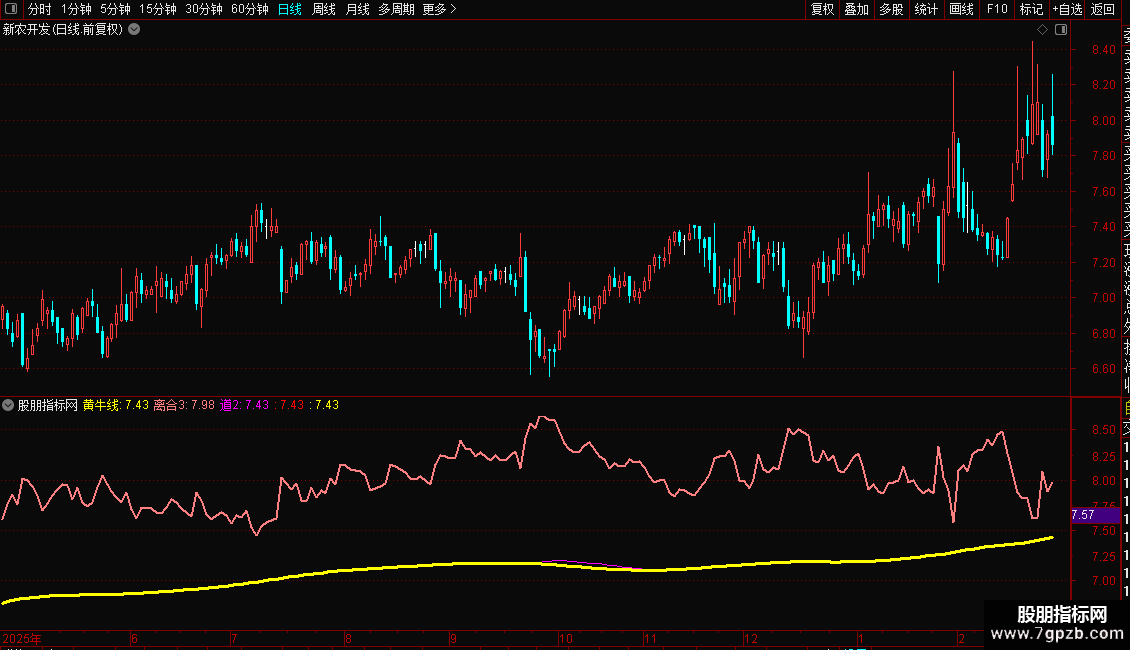The image size is (1130, 650).
Task: Open F10 company info
Action: point(997,9)
